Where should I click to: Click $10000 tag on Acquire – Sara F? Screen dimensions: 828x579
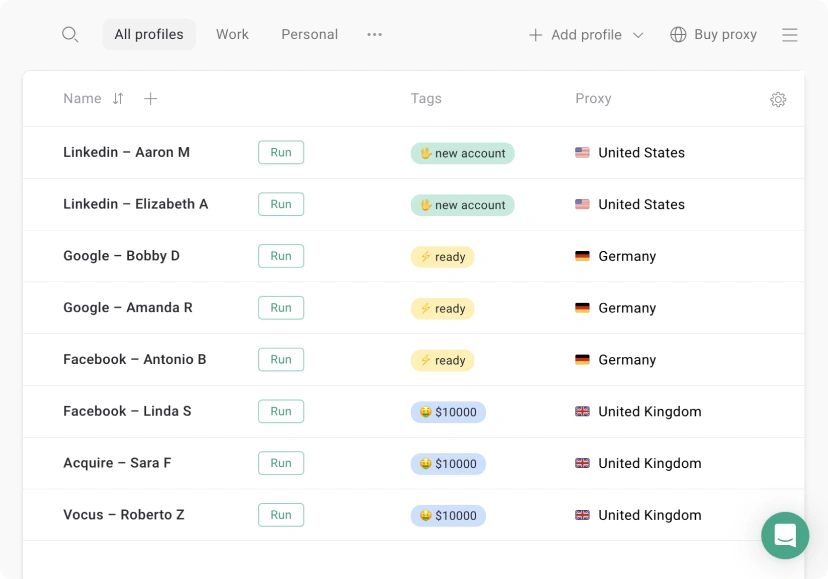pyautogui.click(x=448, y=464)
